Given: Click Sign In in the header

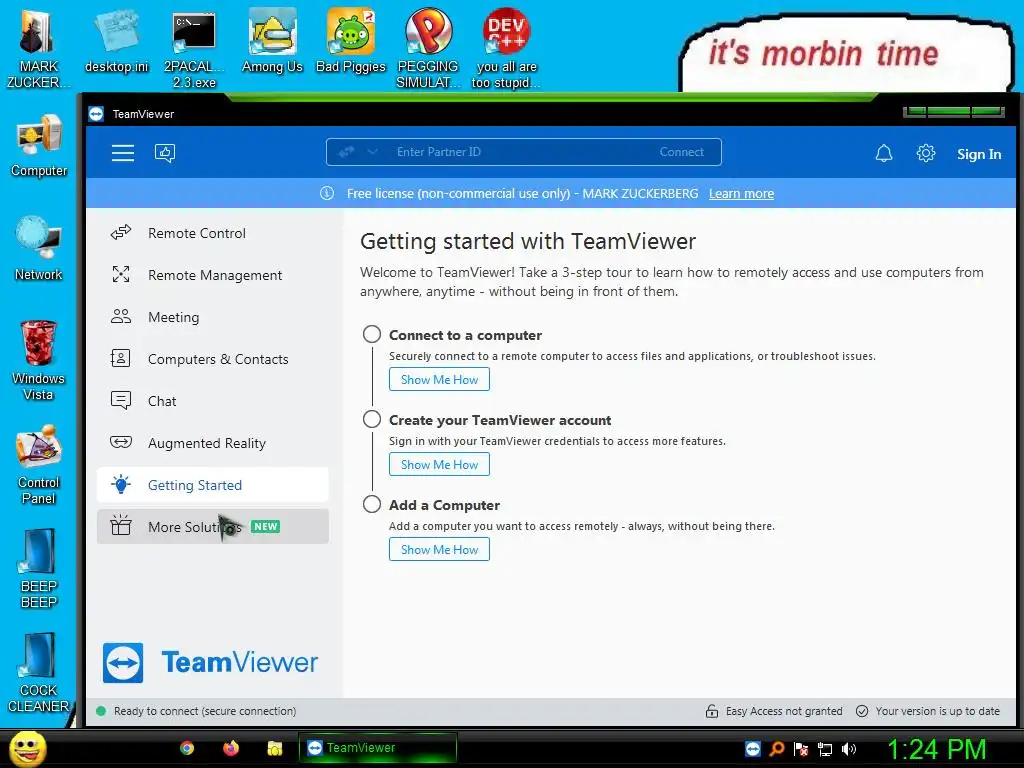Looking at the screenshot, I should 979,154.
